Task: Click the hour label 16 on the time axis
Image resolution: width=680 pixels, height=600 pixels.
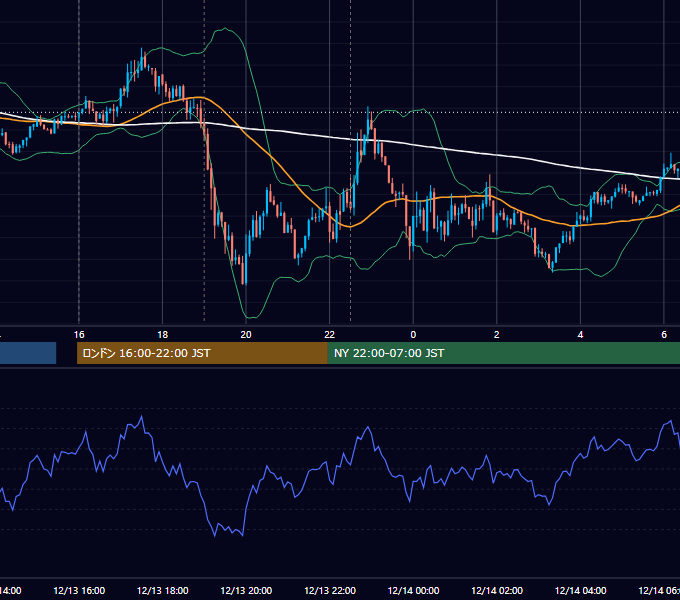Action: coord(79,335)
